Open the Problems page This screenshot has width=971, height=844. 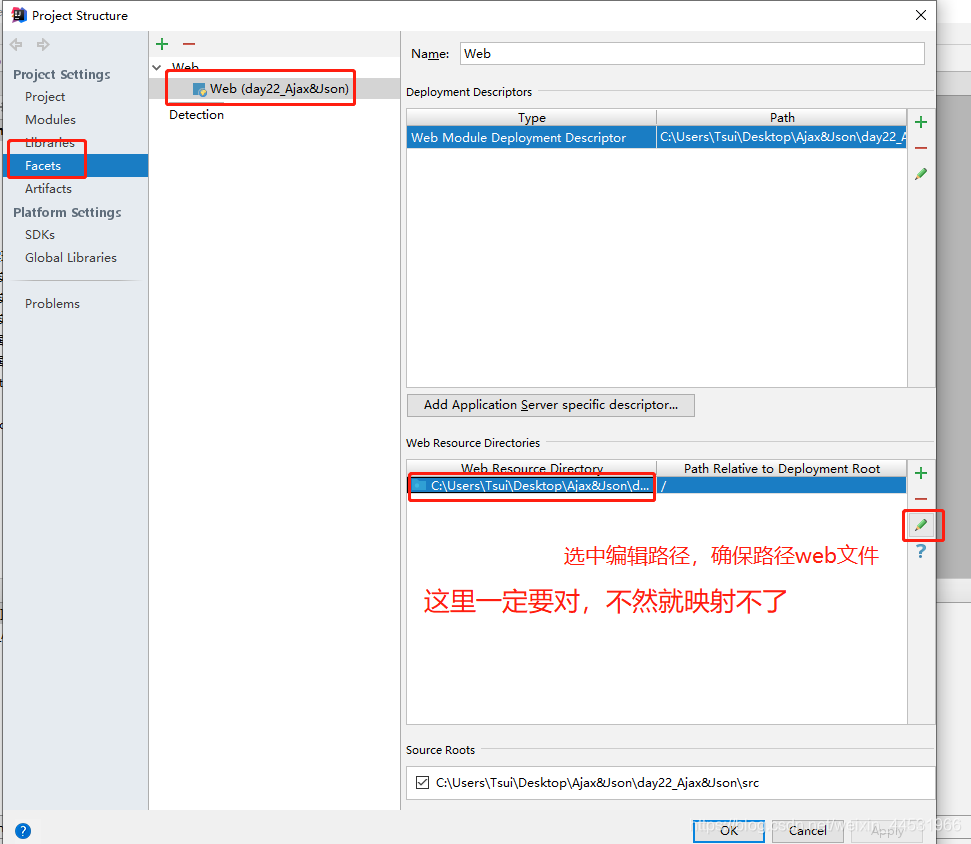pyautogui.click(x=52, y=303)
